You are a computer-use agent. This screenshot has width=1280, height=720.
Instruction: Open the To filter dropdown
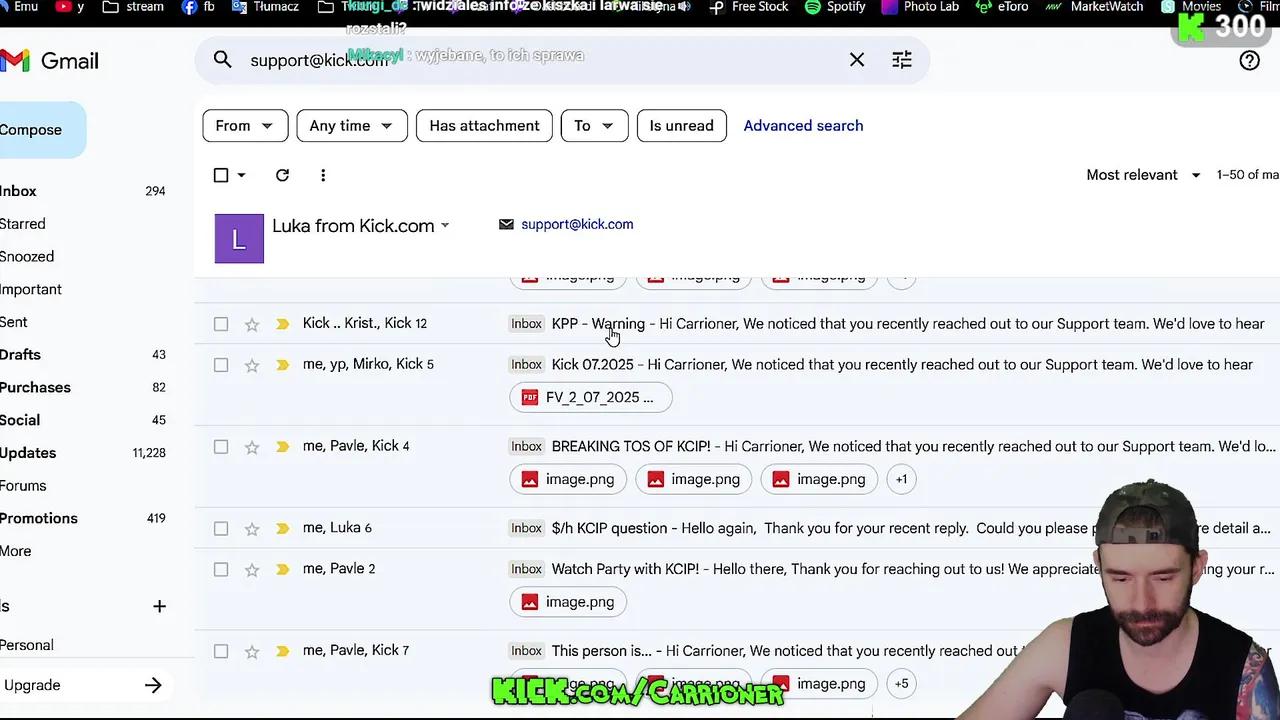[594, 126]
